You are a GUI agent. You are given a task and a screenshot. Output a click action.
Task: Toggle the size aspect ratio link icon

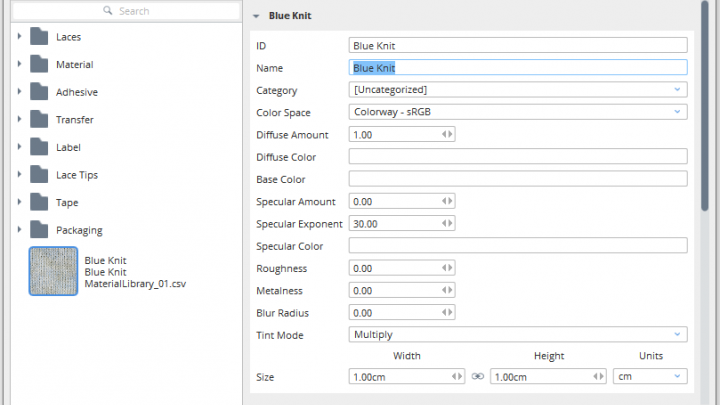click(x=477, y=377)
